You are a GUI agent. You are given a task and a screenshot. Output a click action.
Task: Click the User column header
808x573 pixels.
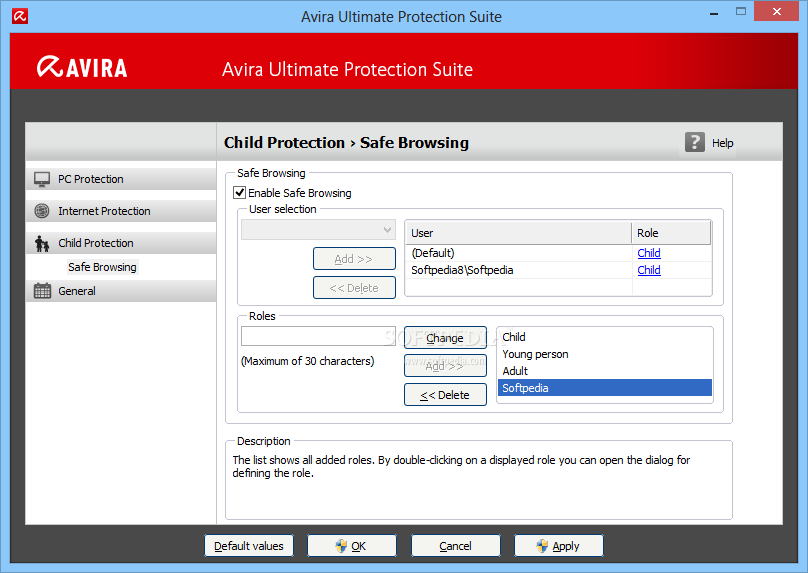(518, 233)
